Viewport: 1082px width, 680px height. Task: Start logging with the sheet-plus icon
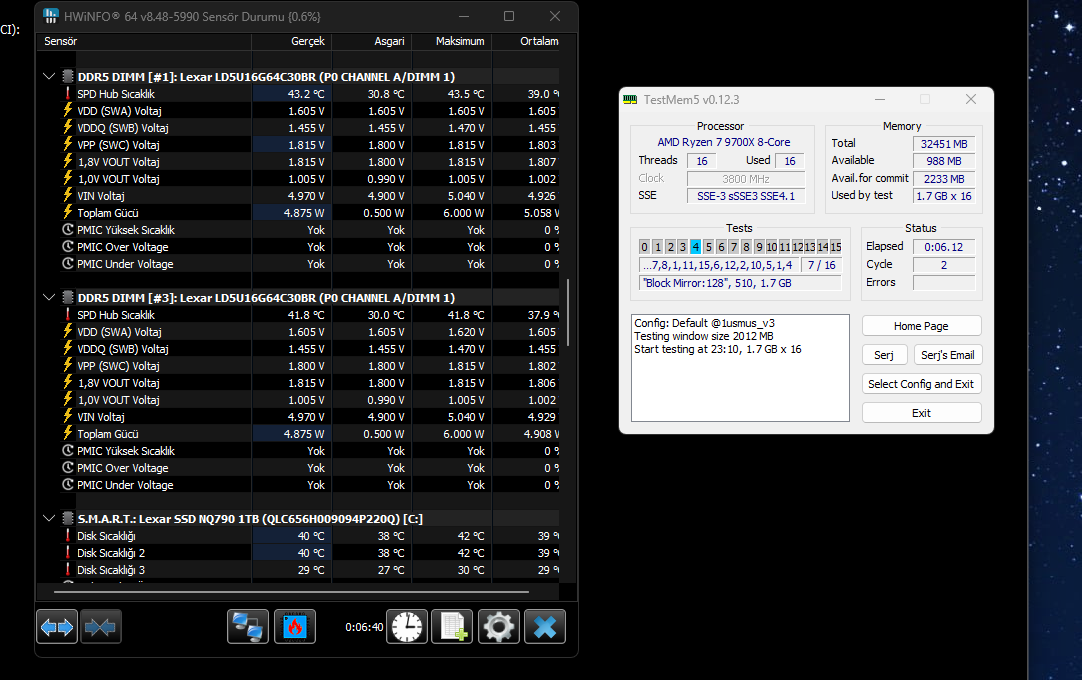coord(453,627)
